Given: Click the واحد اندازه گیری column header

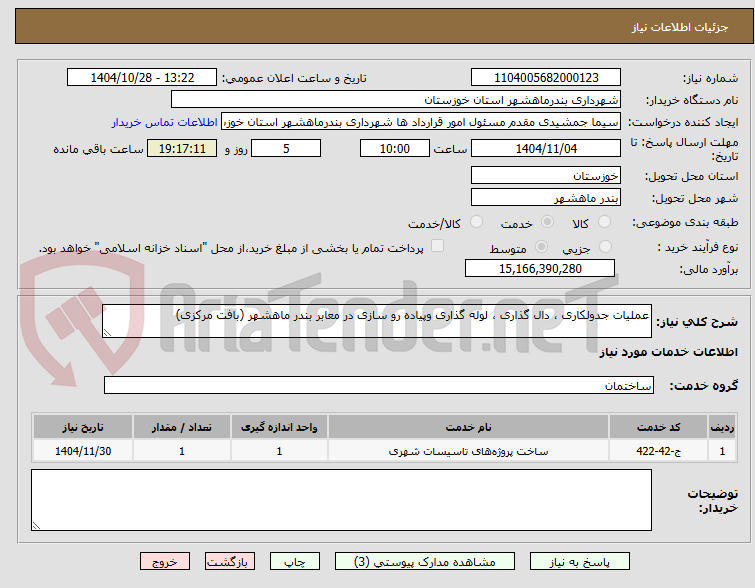Looking at the screenshot, I should pyautogui.click(x=279, y=427).
